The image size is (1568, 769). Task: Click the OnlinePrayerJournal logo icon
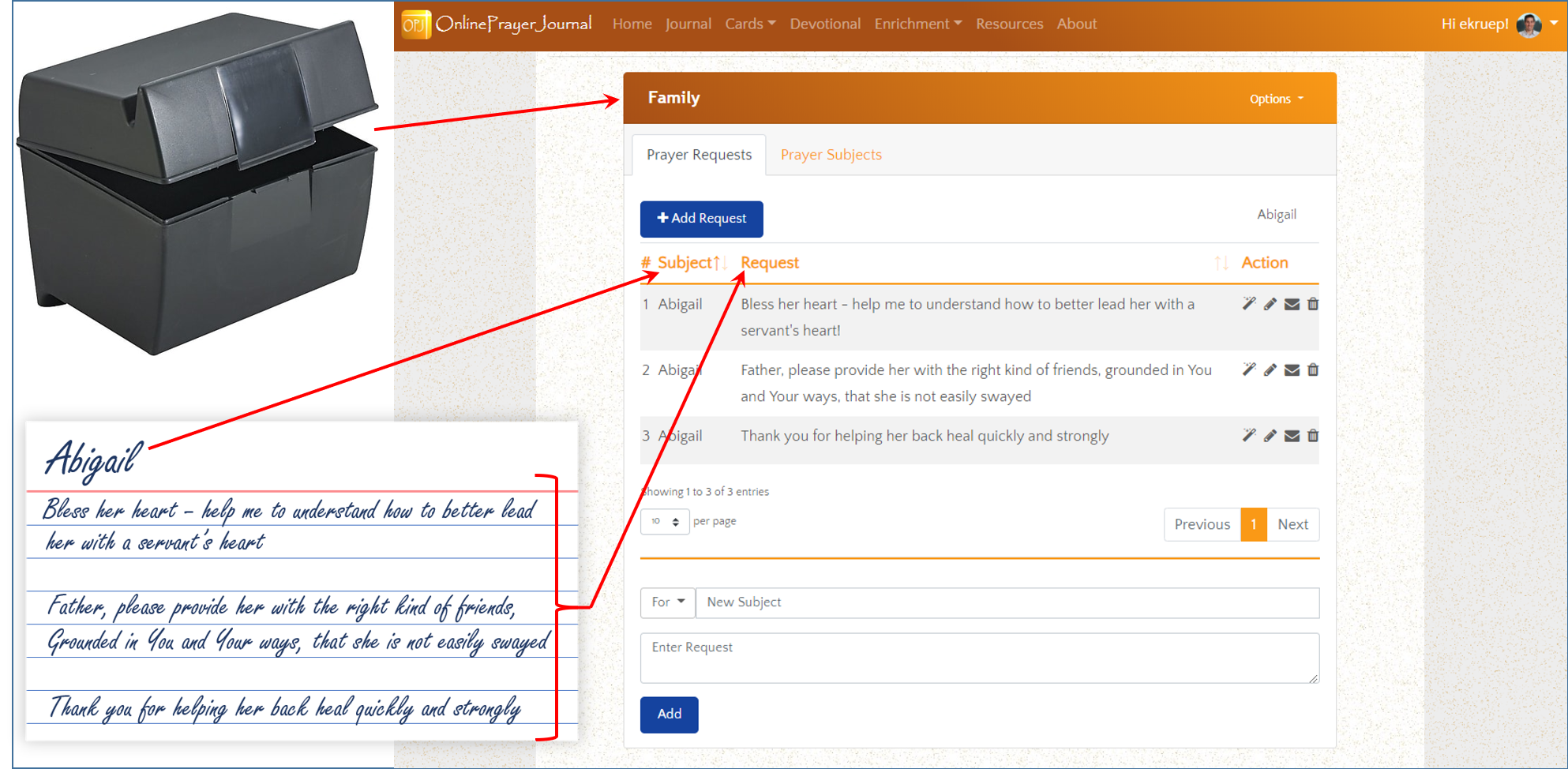[416, 24]
